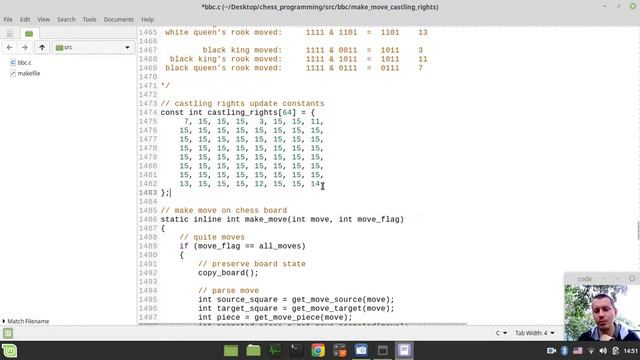Image resolution: width=640 pixels, height=360 pixels.
Task: Open the C language selector in the status bar
Action: point(501,333)
